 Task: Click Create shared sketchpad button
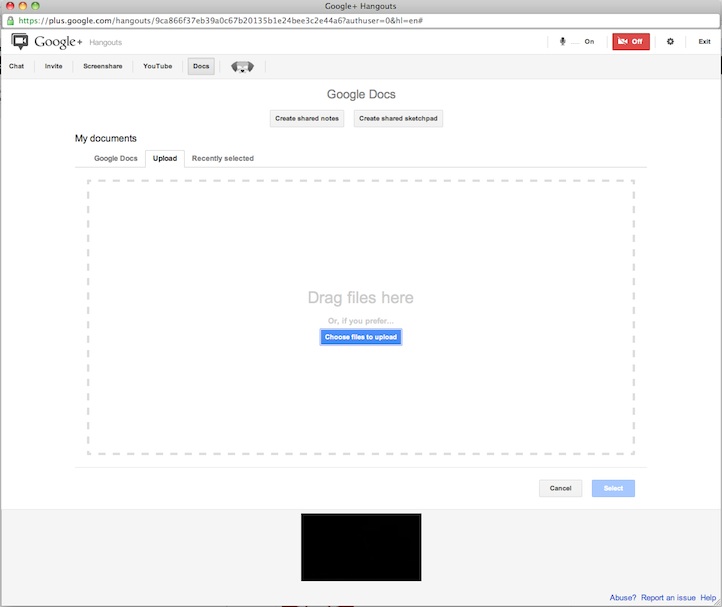coord(398,118)
